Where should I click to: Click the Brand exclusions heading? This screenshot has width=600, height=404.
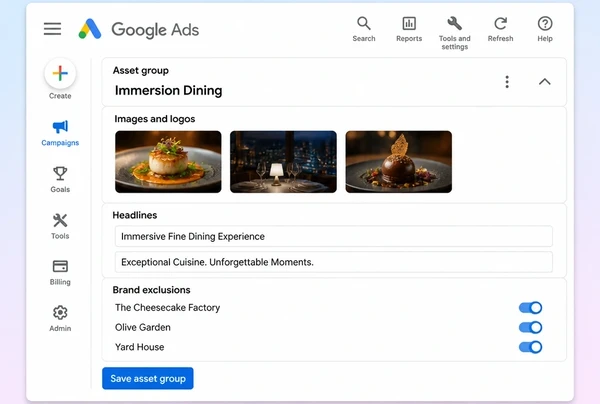[x=151, y=290]
